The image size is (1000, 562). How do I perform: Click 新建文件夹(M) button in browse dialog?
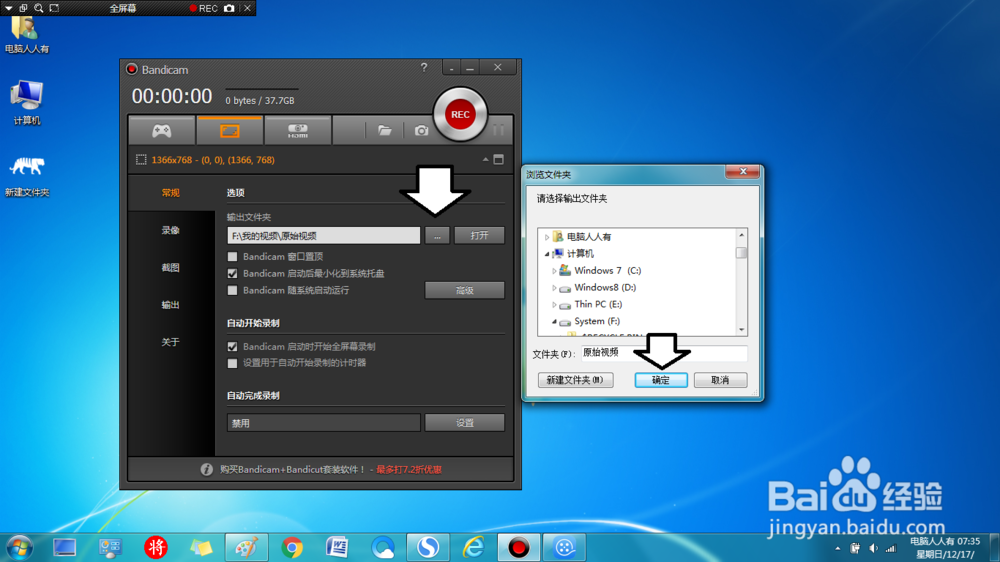pos(575,380)
